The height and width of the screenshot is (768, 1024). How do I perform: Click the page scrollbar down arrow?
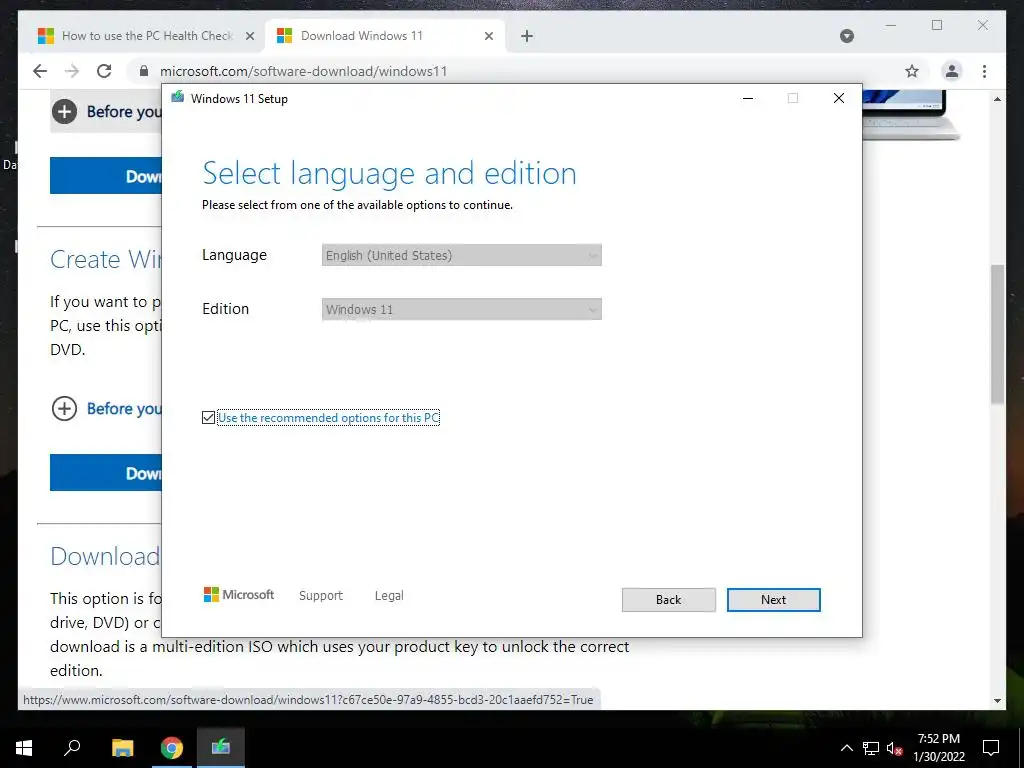point(997,701)
